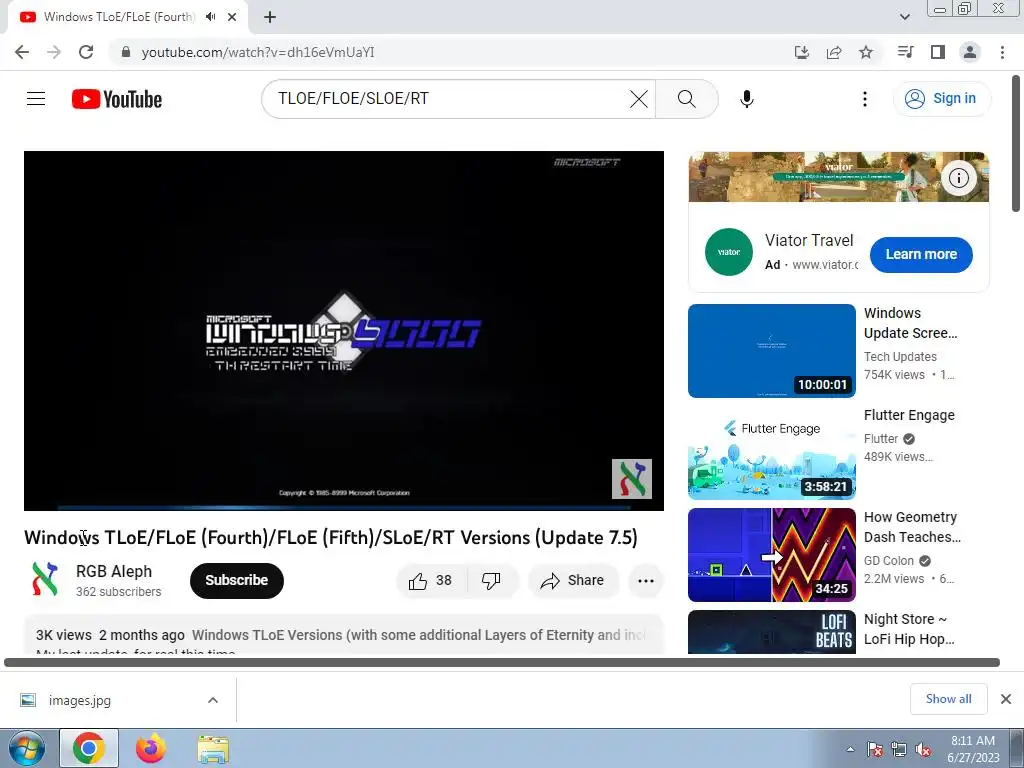1024x768 pixels.
Task: Close the Windows TLoE/FLoE tab
Action: coord(232,17)
